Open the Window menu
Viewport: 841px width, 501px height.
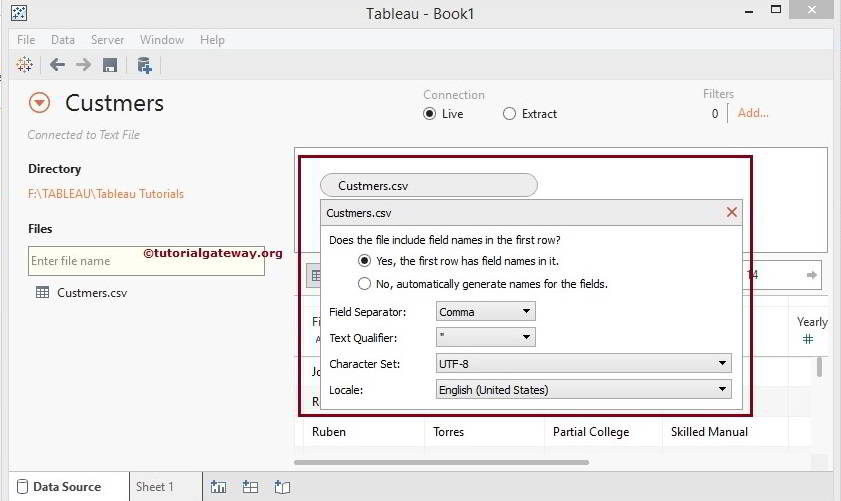click(161, 40)
